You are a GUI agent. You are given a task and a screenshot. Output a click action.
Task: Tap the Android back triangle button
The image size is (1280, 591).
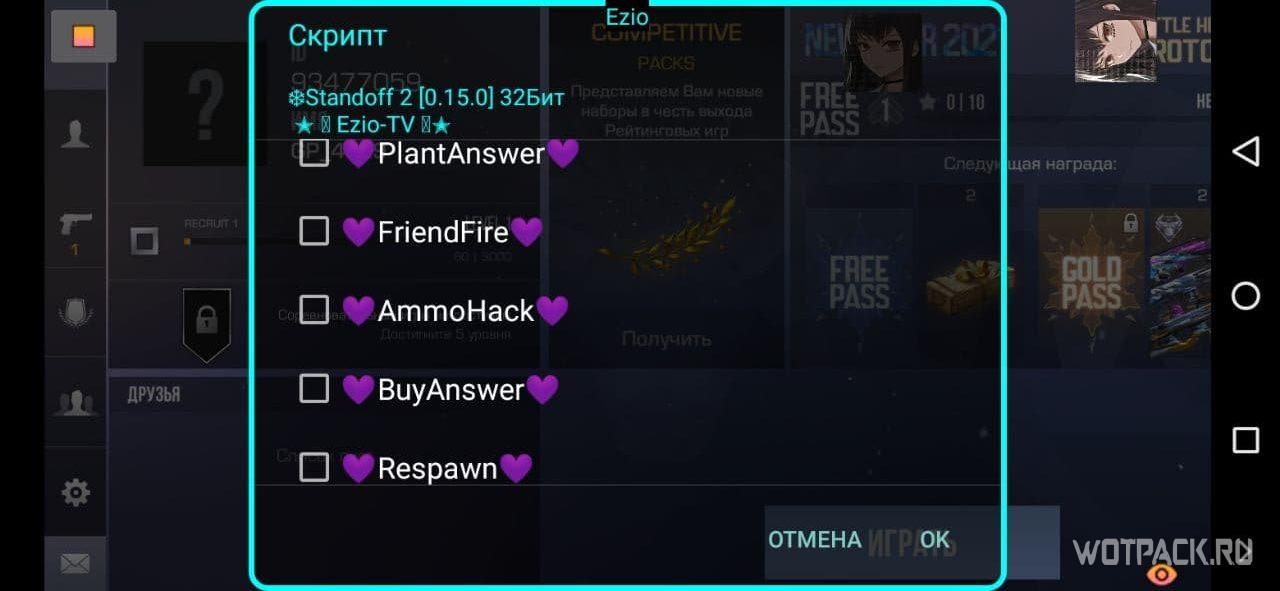point(1245,152)
